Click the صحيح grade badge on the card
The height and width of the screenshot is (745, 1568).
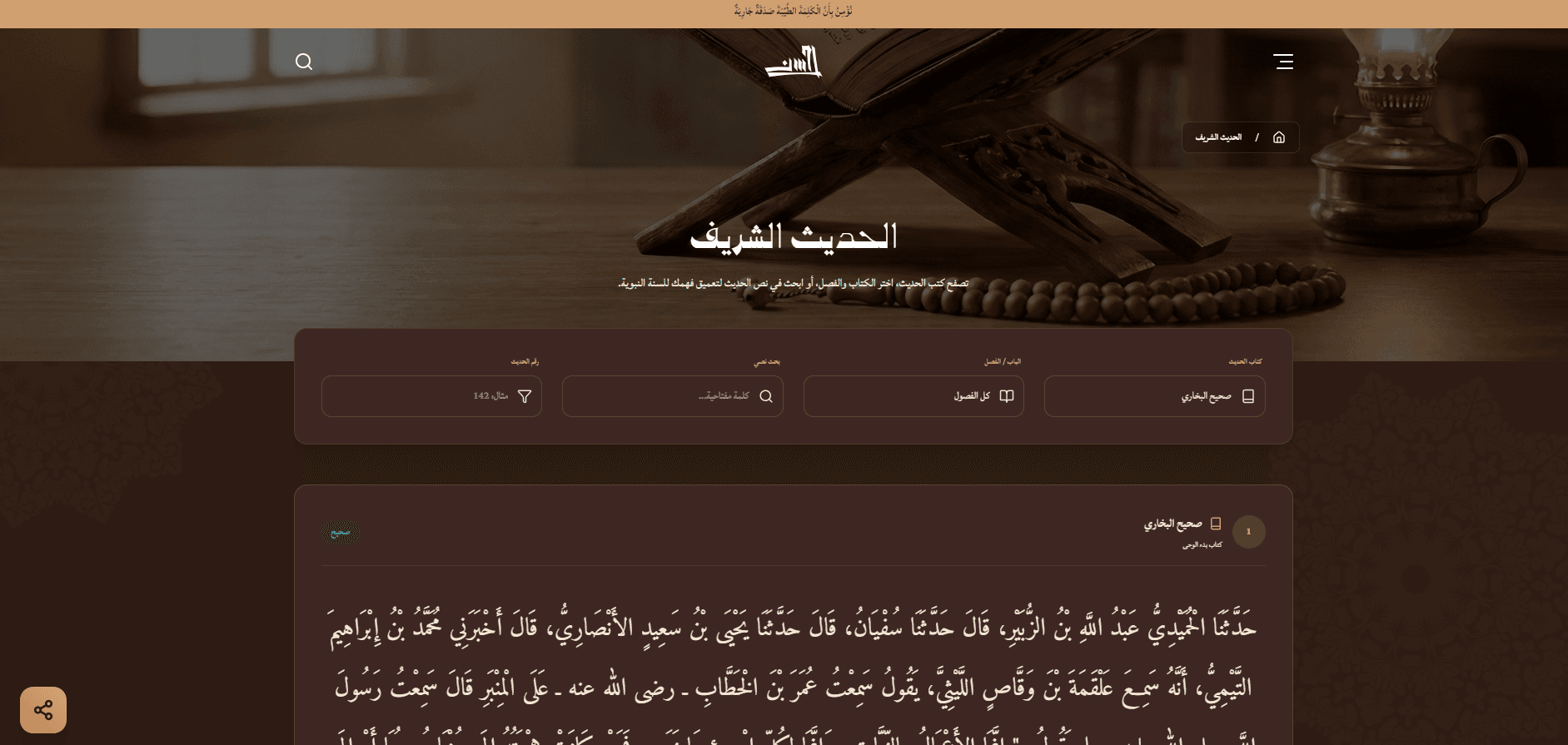[x=341, y=533]
